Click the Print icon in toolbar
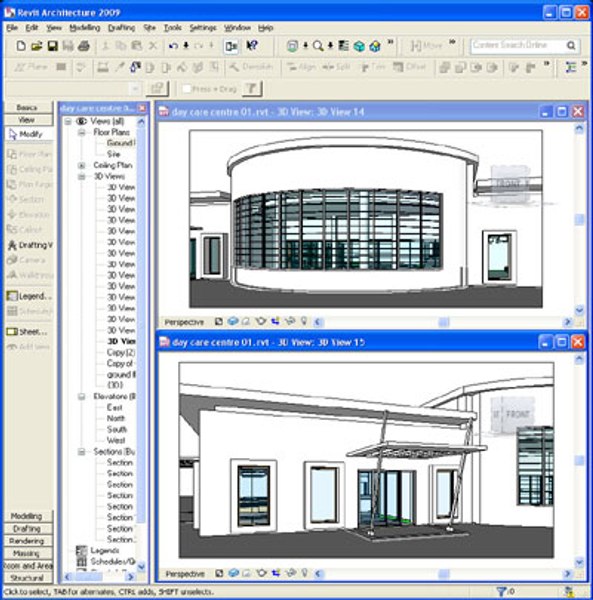This screenshot has width=593, height=600. pyautogui.click(x=84, y=46)
